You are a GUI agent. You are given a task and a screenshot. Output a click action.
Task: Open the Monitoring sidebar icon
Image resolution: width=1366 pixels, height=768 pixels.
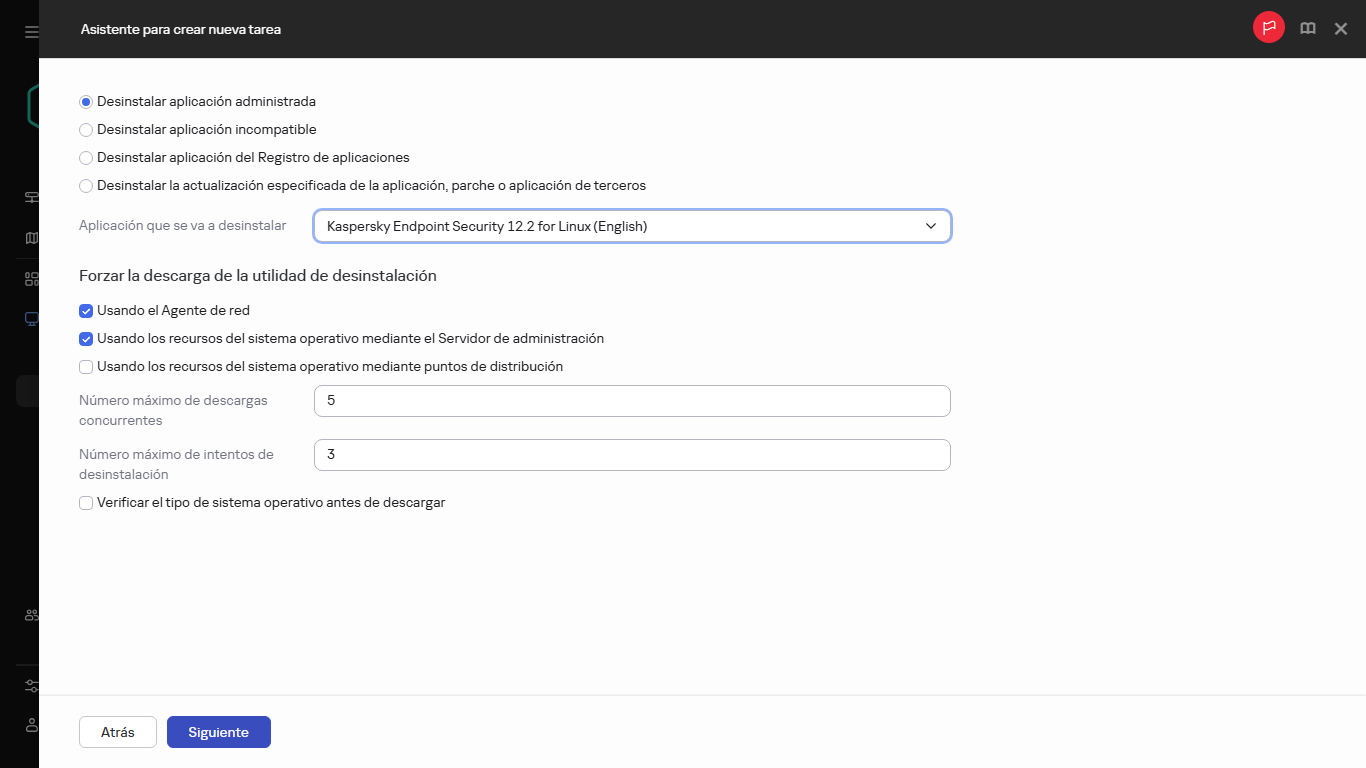(x=30, y=197)
